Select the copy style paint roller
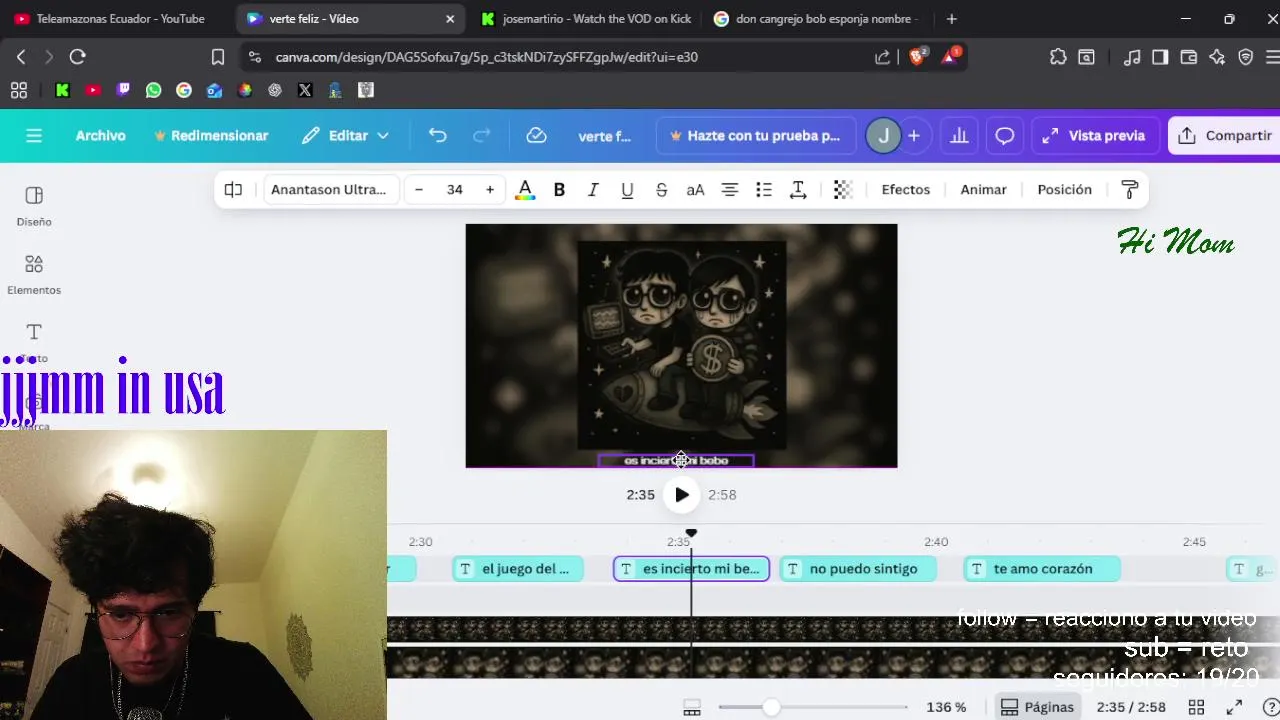The height and width of the screenshot is (720, 1280). (x=1130, y=189)
